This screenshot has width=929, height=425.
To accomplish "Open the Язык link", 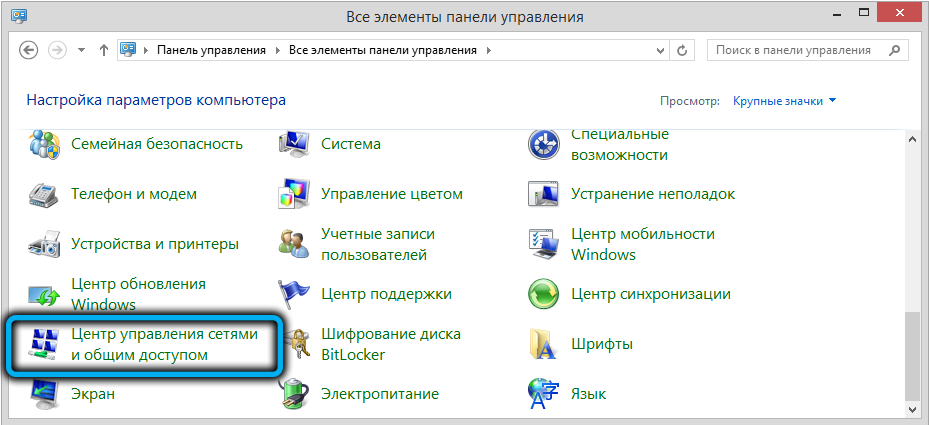I will [x=588, y=394].
